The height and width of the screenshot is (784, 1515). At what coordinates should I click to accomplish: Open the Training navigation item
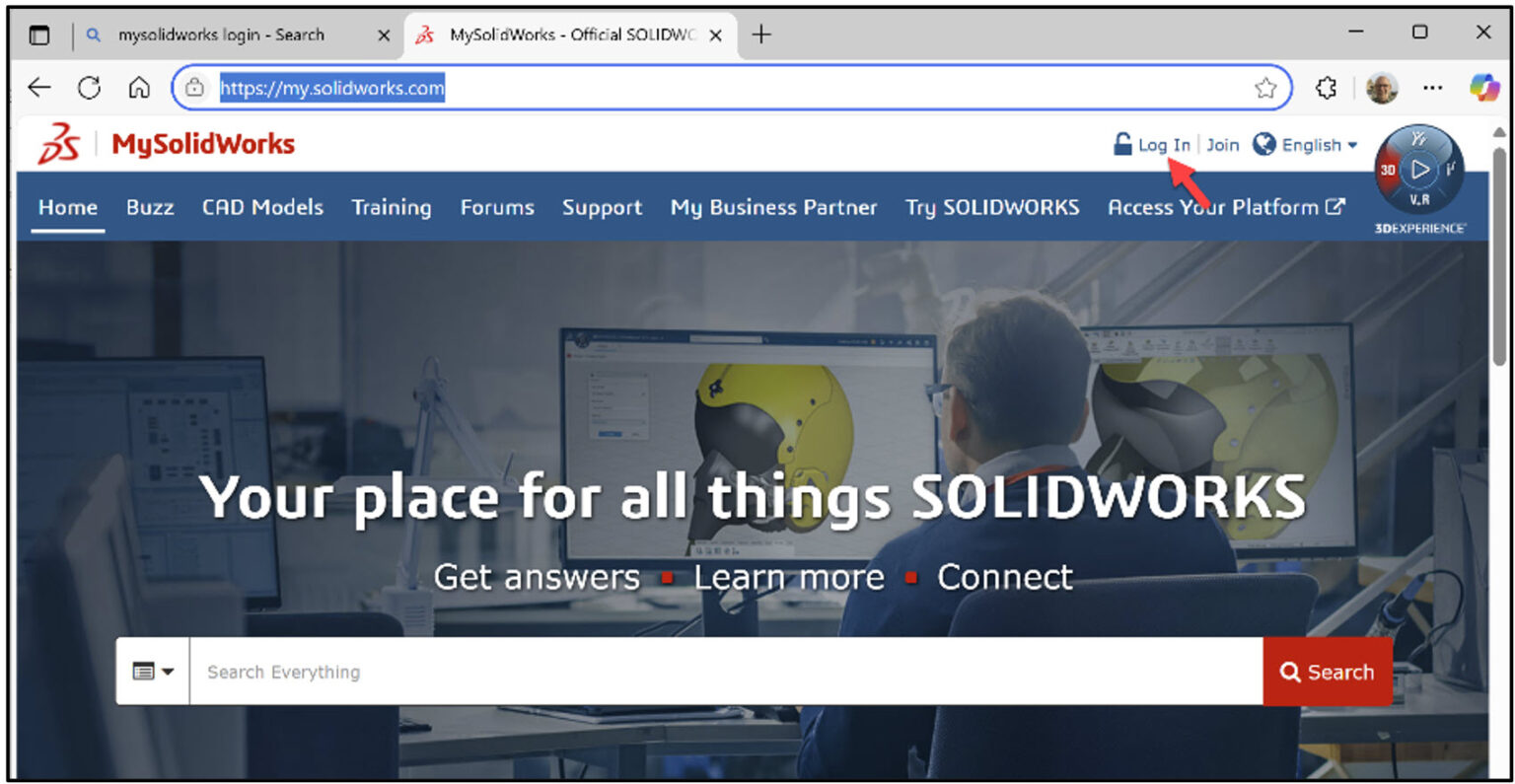pyautogui.click(x=392, y=207)
